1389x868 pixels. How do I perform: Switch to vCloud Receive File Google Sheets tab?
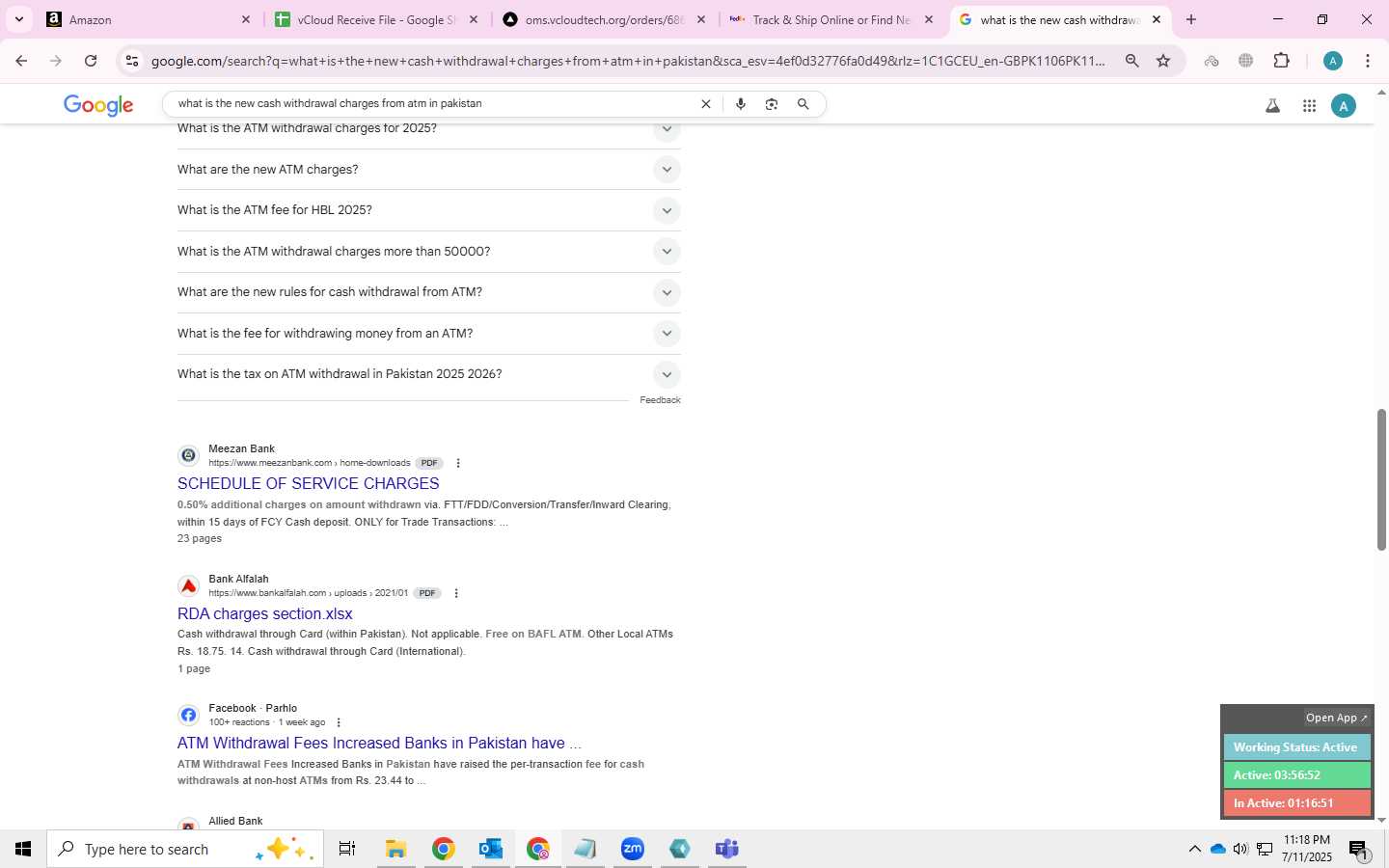click(376, 19)
